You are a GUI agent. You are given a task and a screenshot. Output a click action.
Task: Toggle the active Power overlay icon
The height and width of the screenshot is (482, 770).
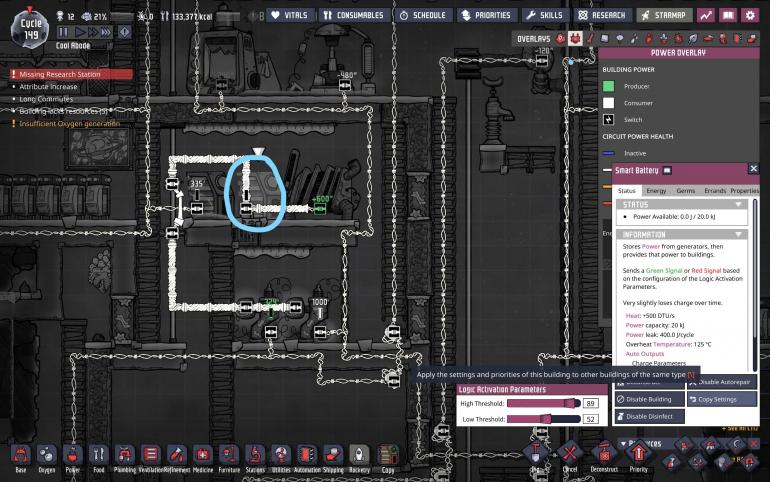click(x=575, y=38)
